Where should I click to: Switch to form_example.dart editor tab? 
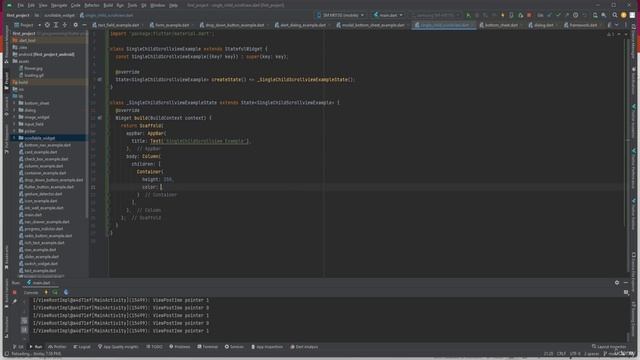point(170,25)
